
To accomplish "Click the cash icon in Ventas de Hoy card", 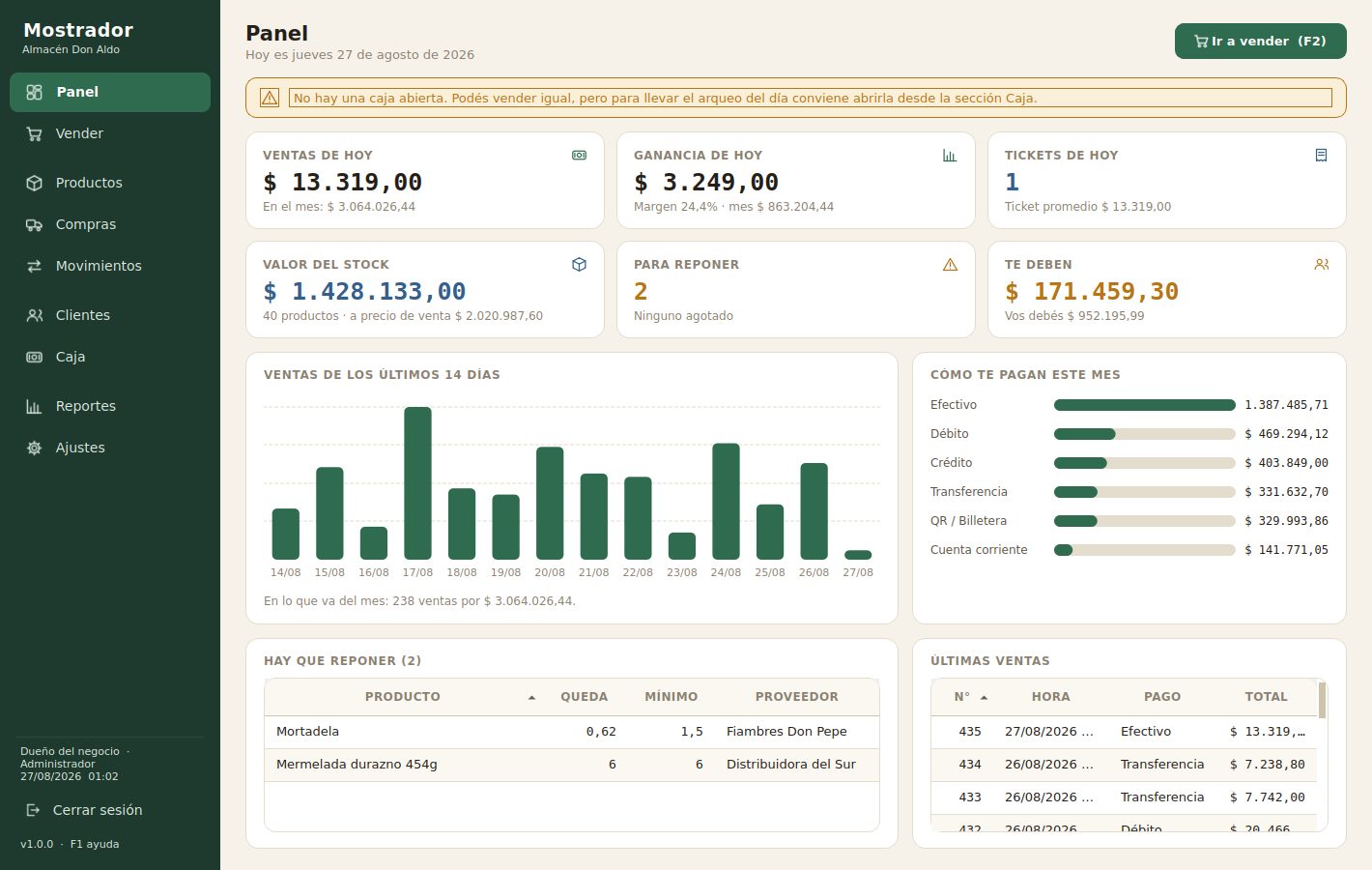I will (x=579, y=155).
